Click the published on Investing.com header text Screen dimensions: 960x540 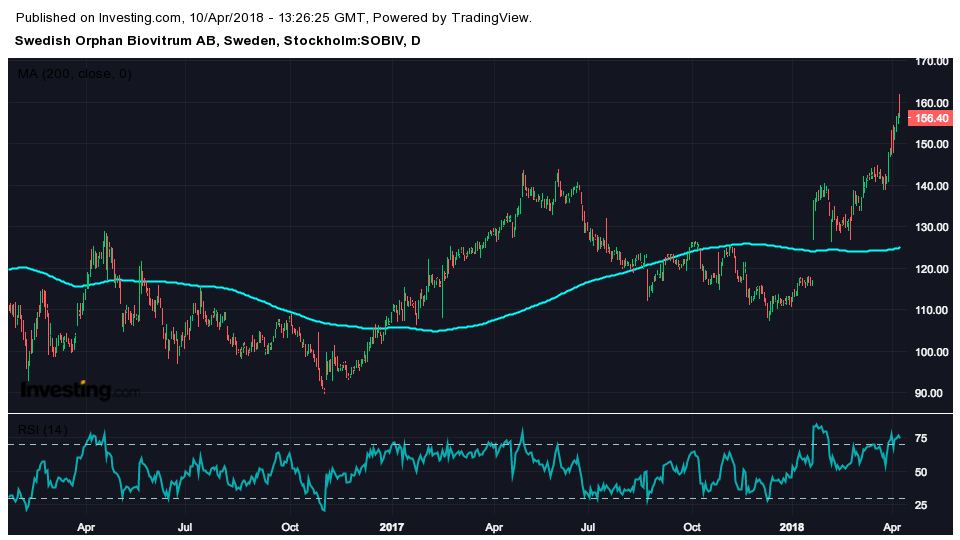[274, 18]
